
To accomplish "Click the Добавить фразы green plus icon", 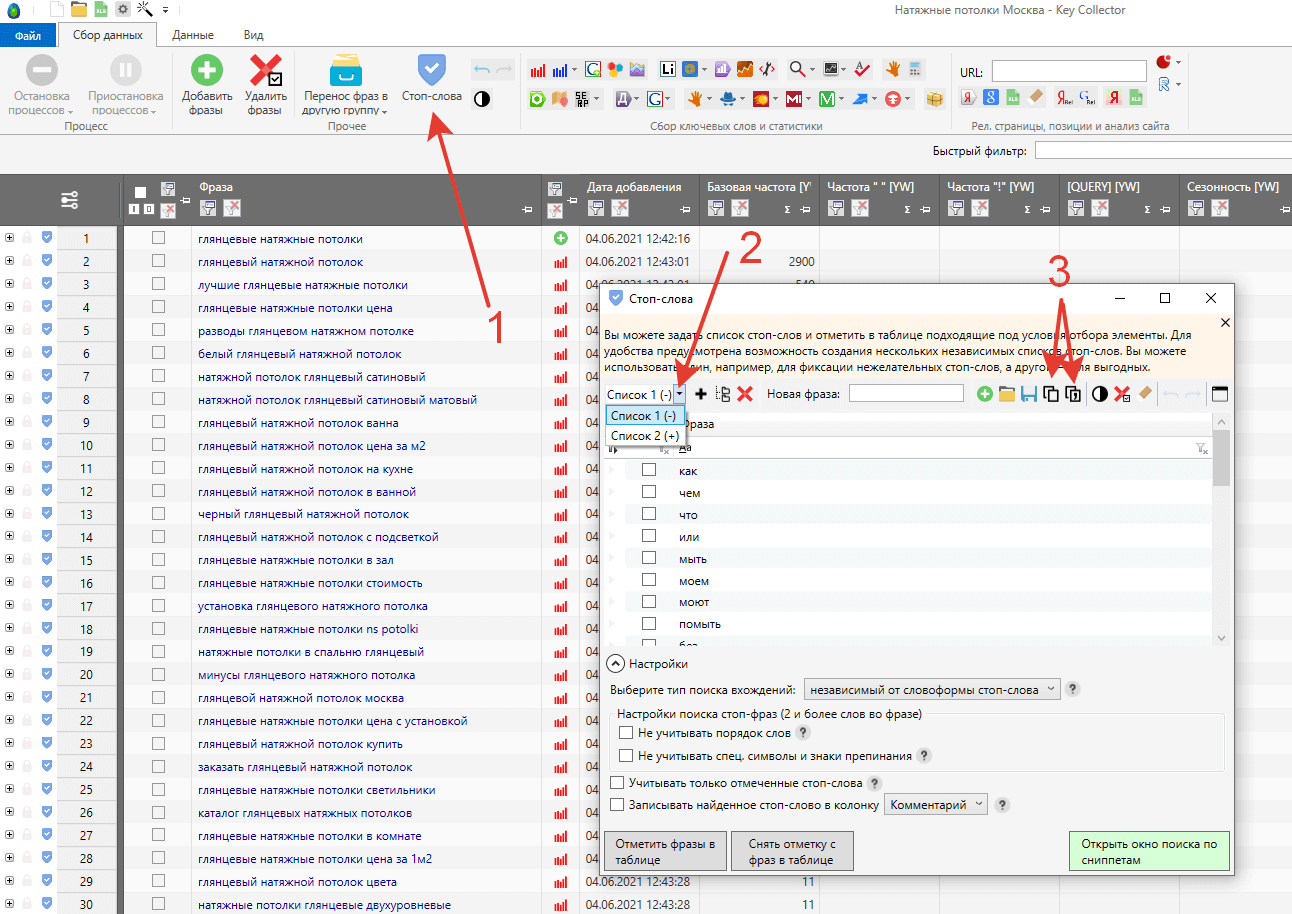I will click(x=207, y=71).
